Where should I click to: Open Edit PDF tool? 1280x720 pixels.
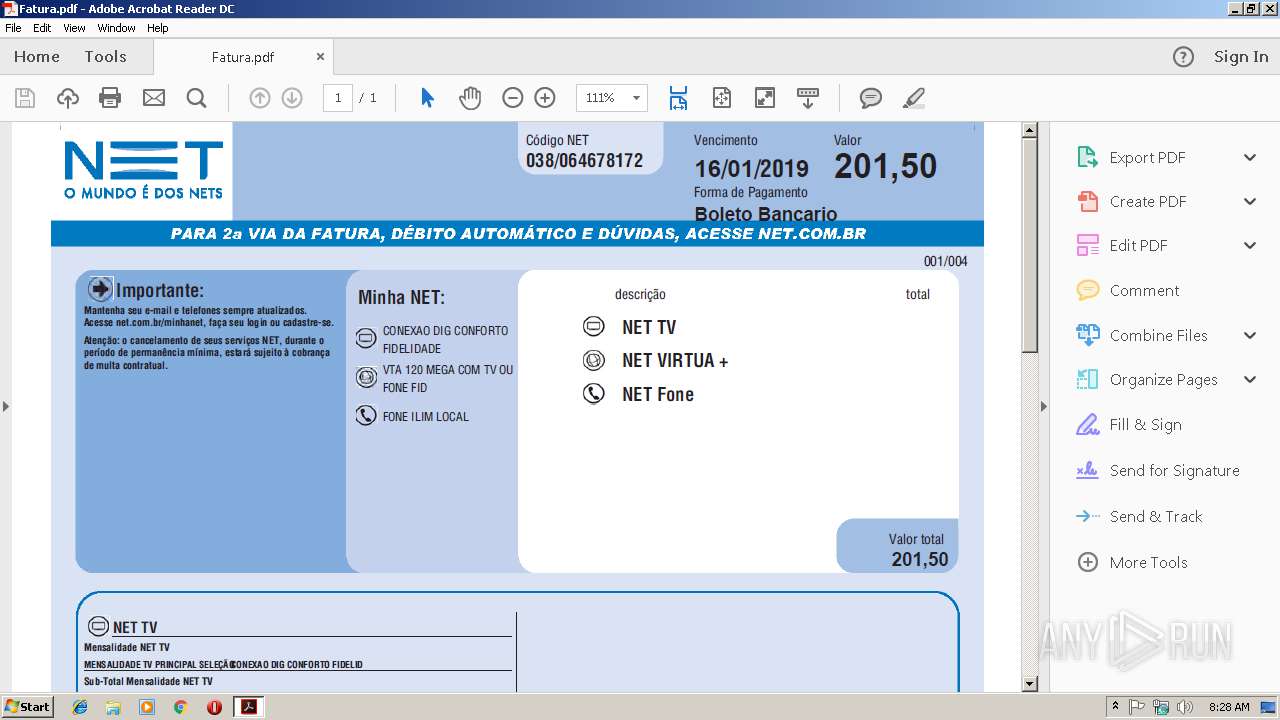tap(1138, 246)
